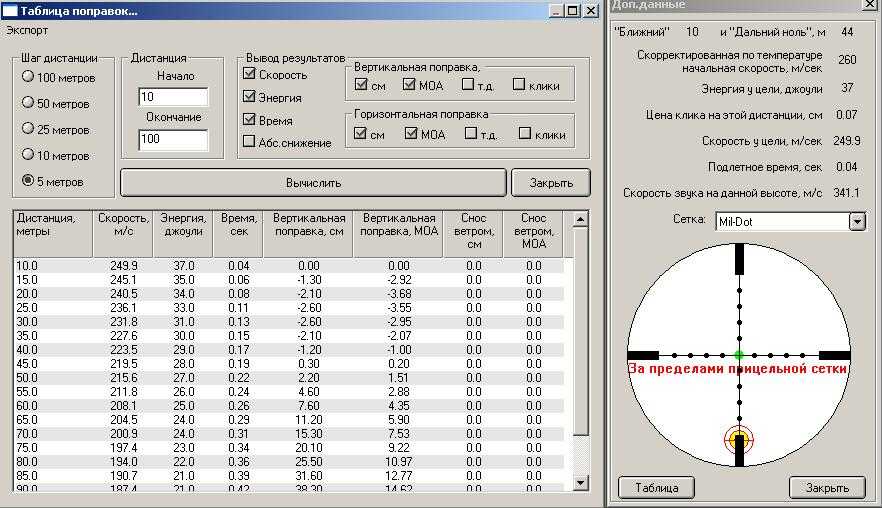Click the Снос ветром, MOA column header
The width and height of the screenshot is (882, 508).
(x=533, y=233)
